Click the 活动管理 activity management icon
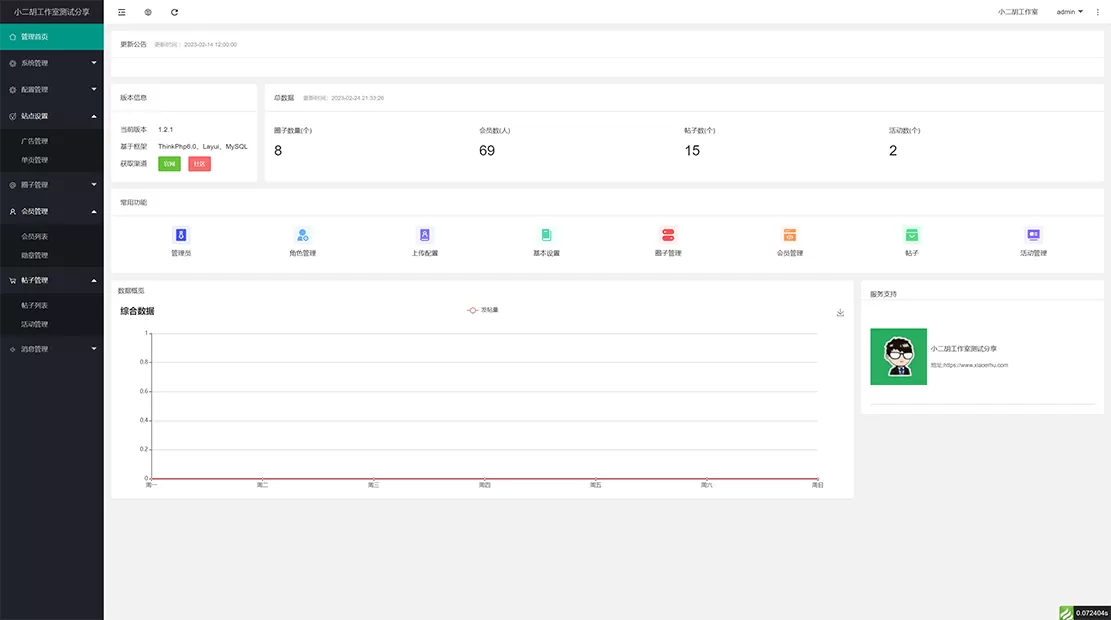This screenshot has height=620, width=1111. (x=1032, y=240)
